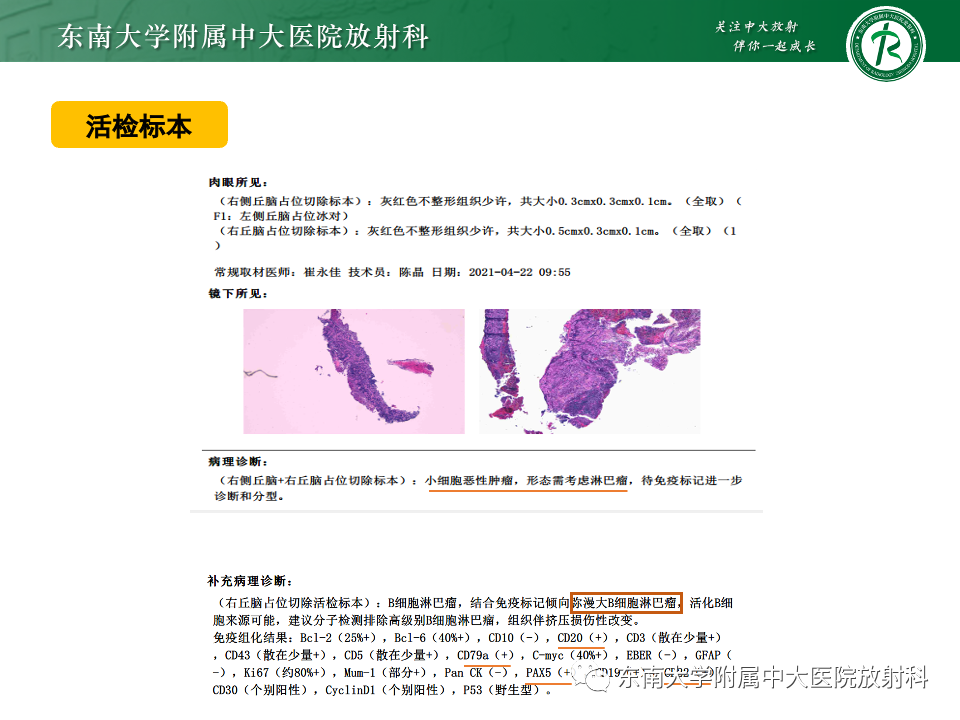
Task: Click the text 常规取材医师：崔永佳
Action: pyautogui.click(x=277, y=272)
